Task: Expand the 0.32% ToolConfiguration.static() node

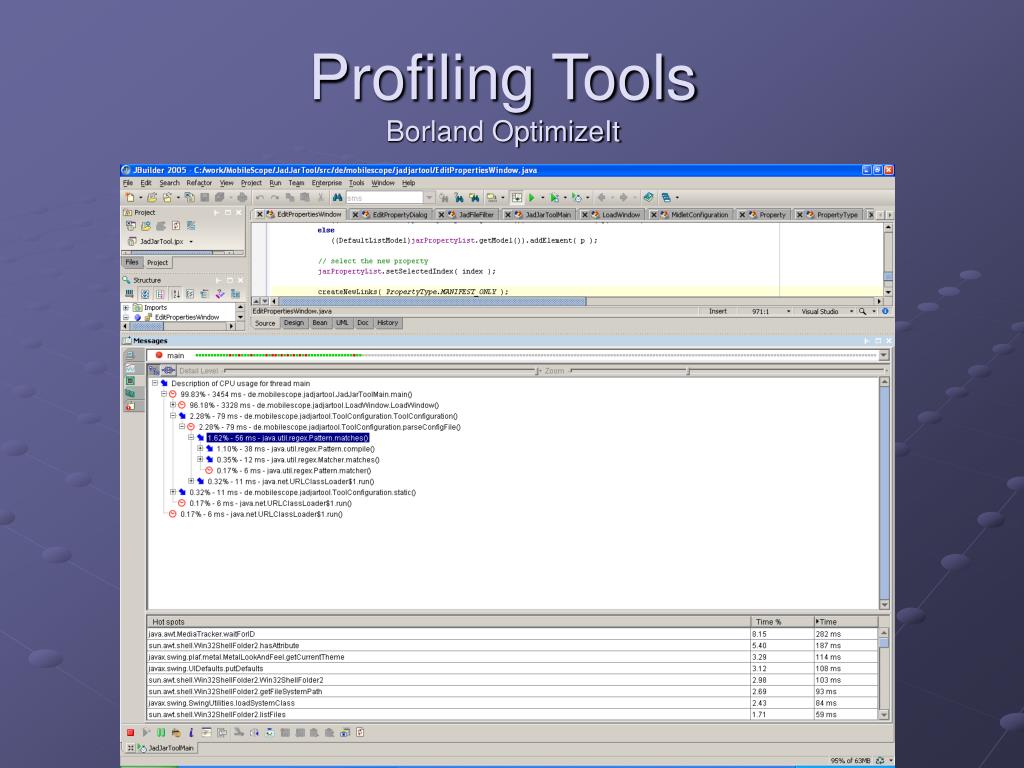Action: click(173, 492)
